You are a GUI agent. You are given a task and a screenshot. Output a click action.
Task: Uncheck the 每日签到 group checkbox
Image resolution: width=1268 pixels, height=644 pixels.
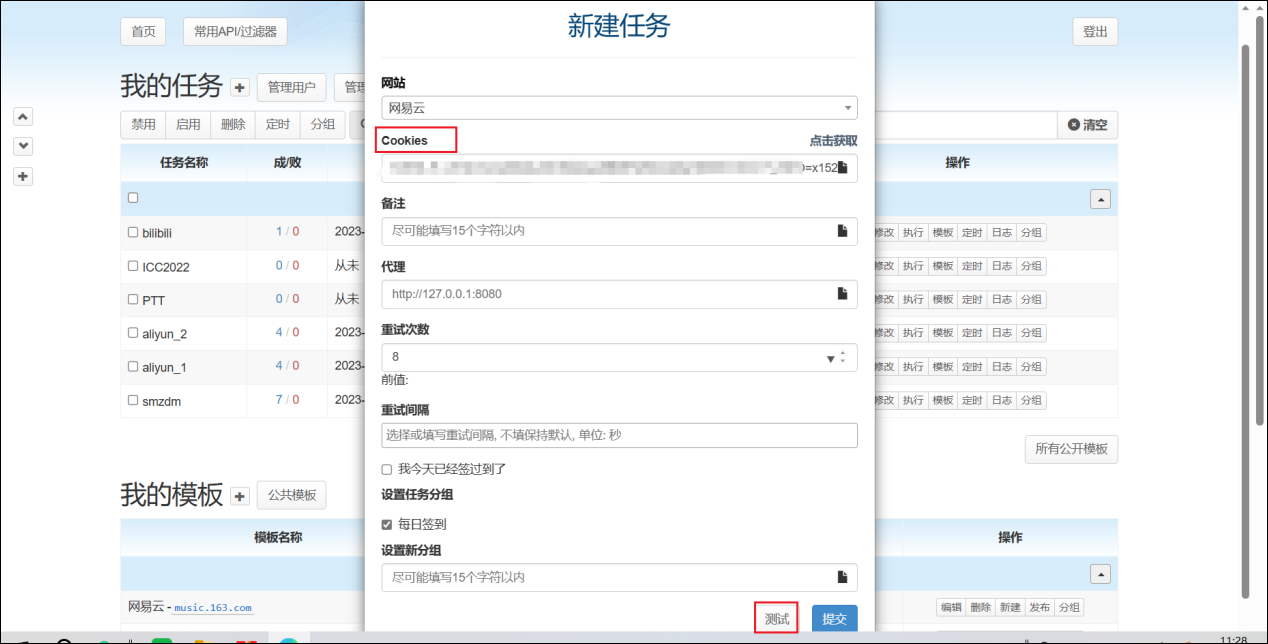point(387,524)
